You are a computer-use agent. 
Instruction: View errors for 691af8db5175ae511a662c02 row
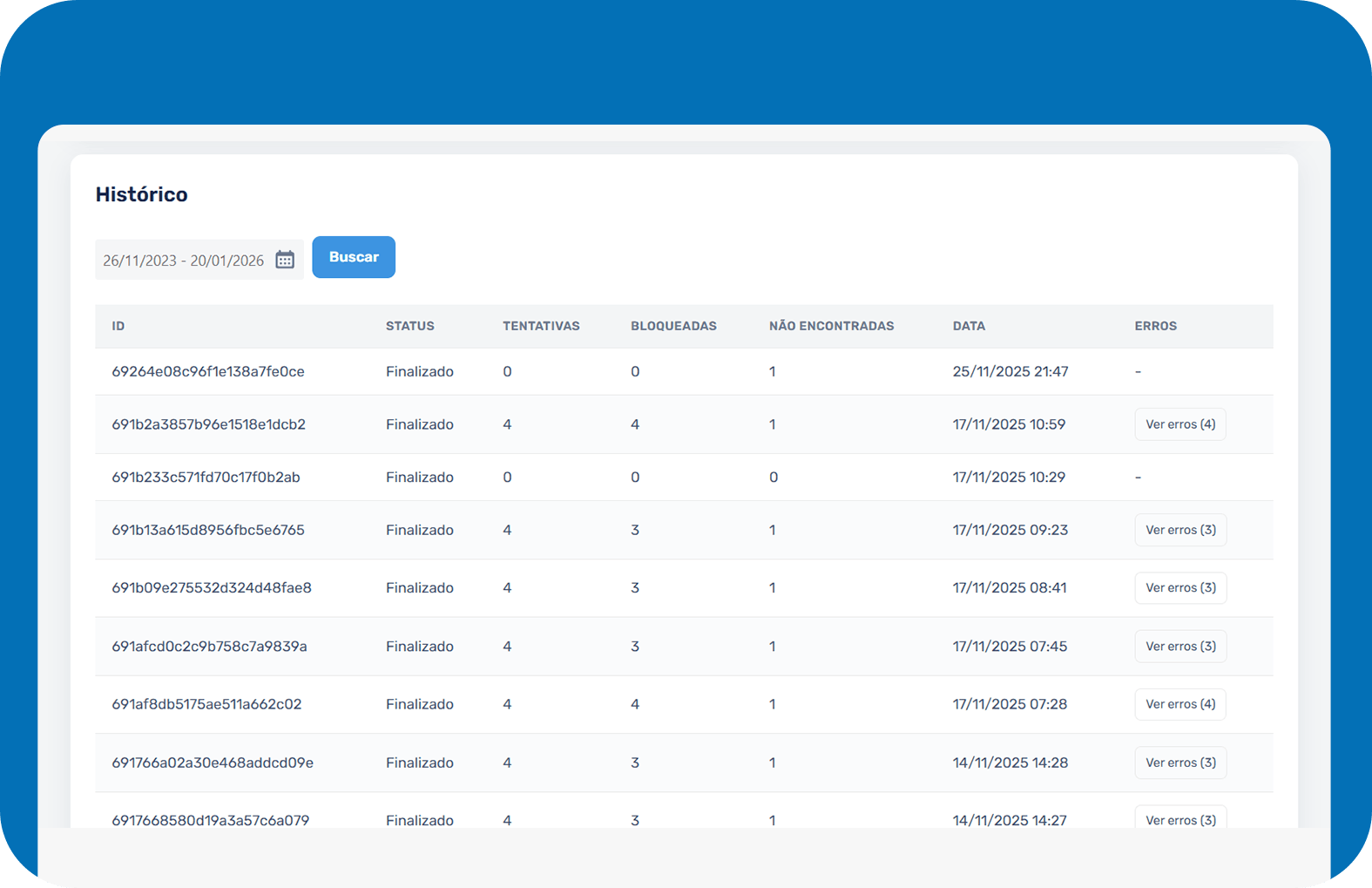(1180, 704)
